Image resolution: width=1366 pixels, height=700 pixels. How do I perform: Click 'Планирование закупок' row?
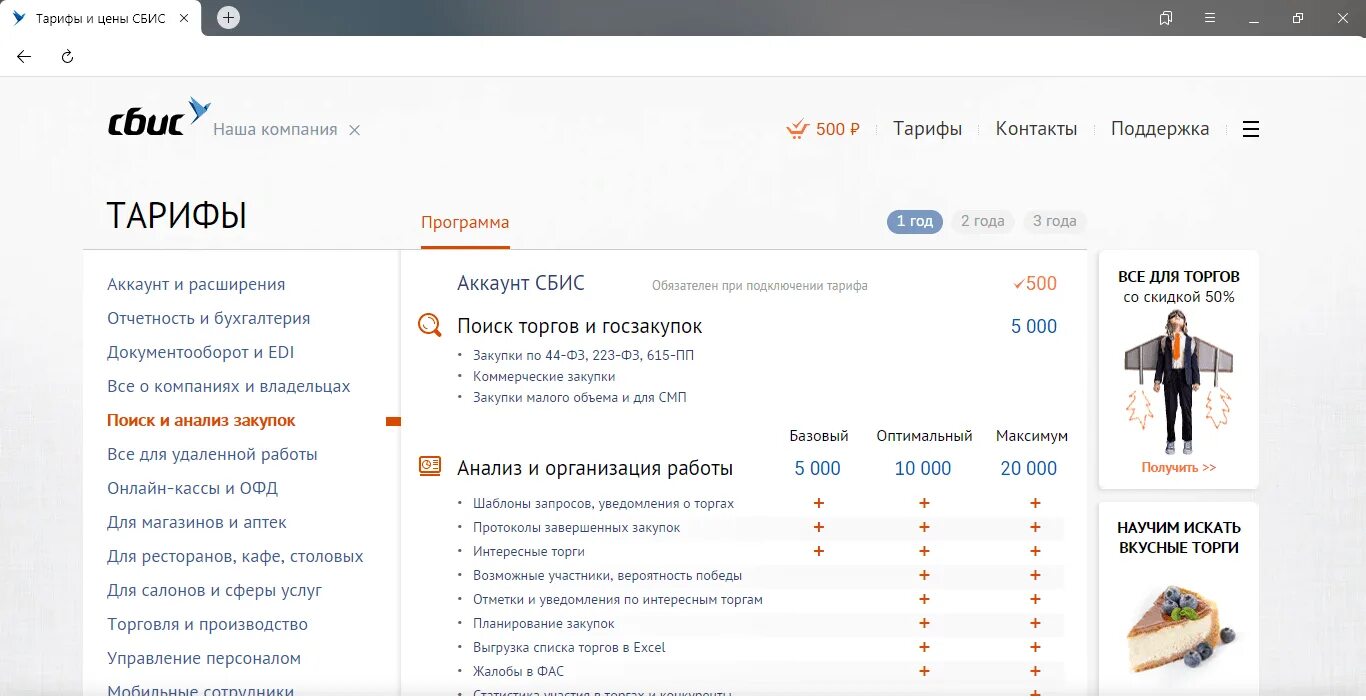pyautogui.click(x=544, y=623)
